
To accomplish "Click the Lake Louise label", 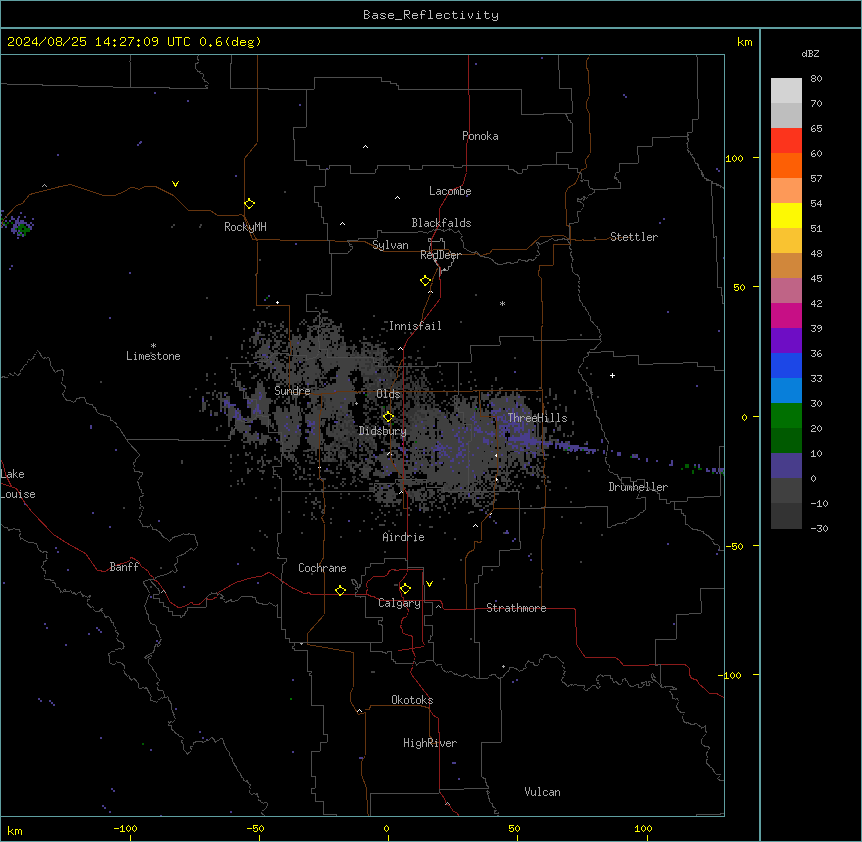I will [x=16, y=484].
